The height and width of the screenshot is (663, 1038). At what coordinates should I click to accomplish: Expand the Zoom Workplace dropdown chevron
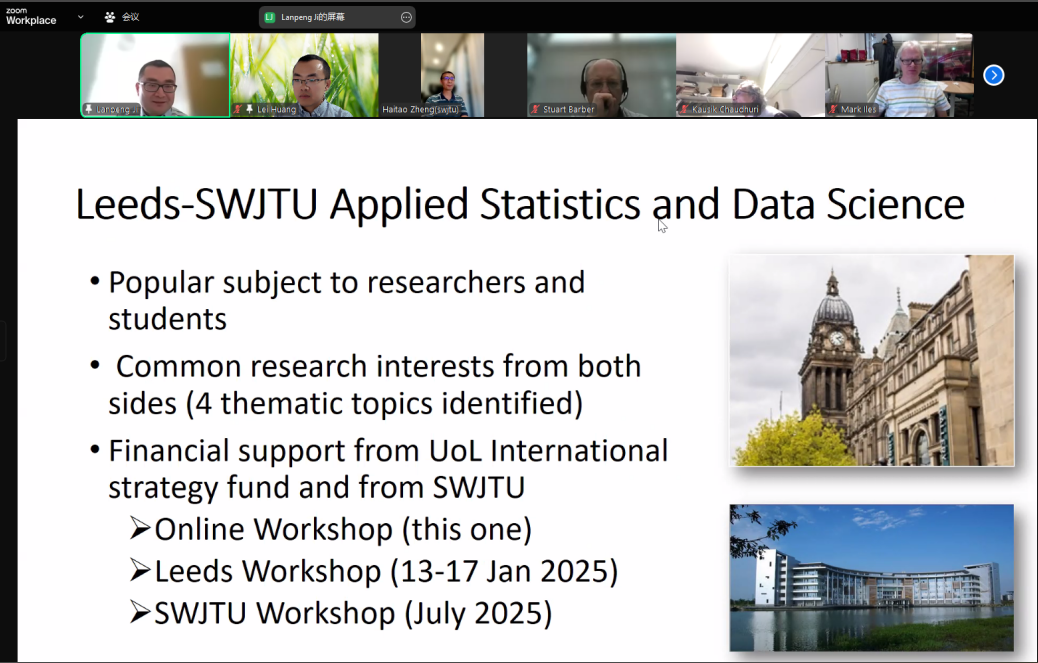[x=81, y=17]
